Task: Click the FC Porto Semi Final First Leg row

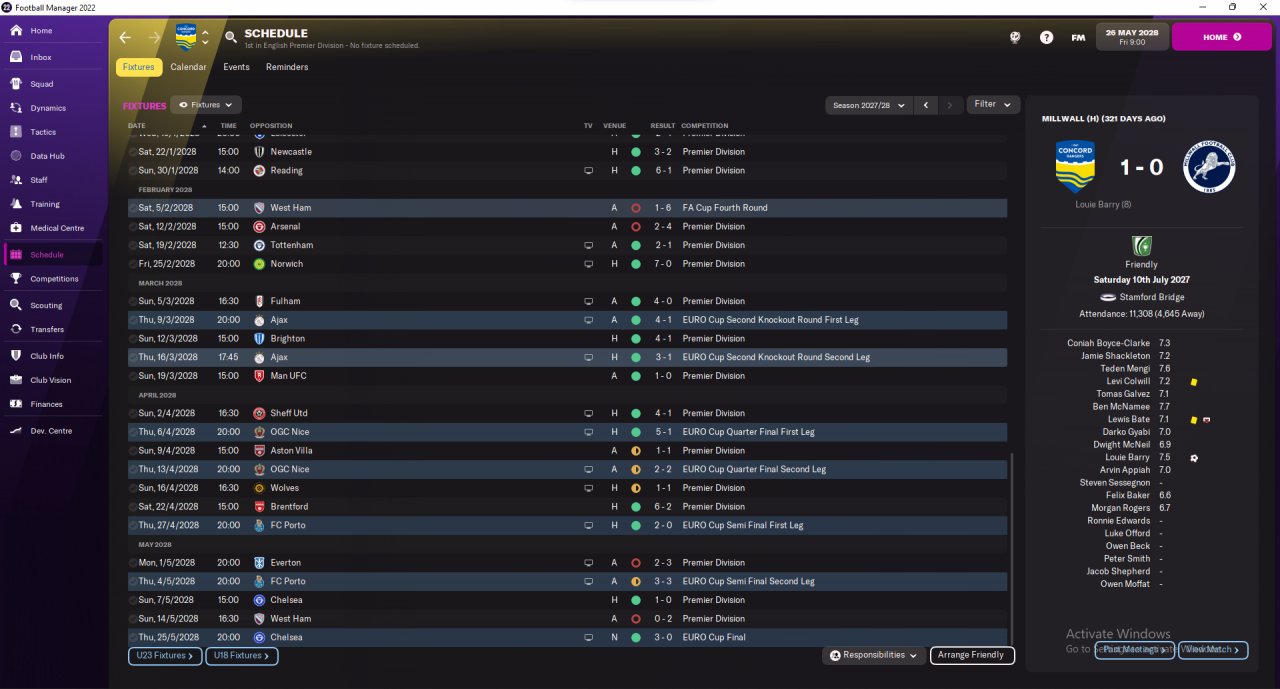Action: click(x=567, y=525)
